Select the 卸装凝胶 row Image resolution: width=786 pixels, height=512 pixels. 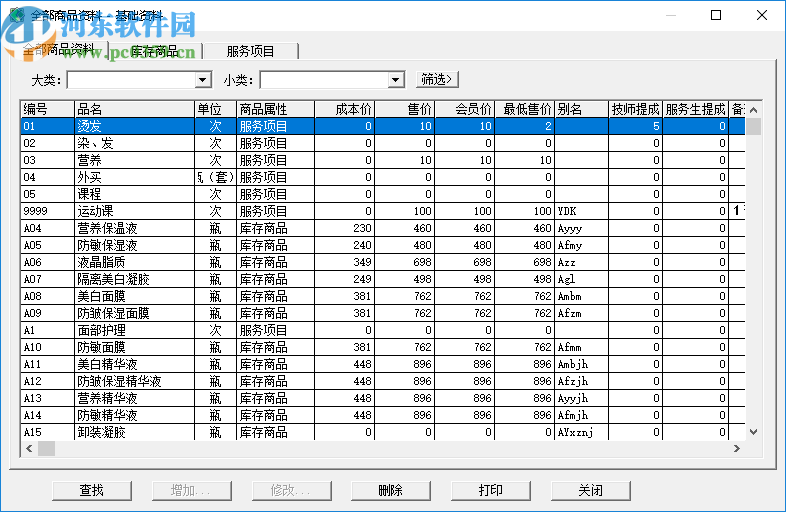[383, 432]
